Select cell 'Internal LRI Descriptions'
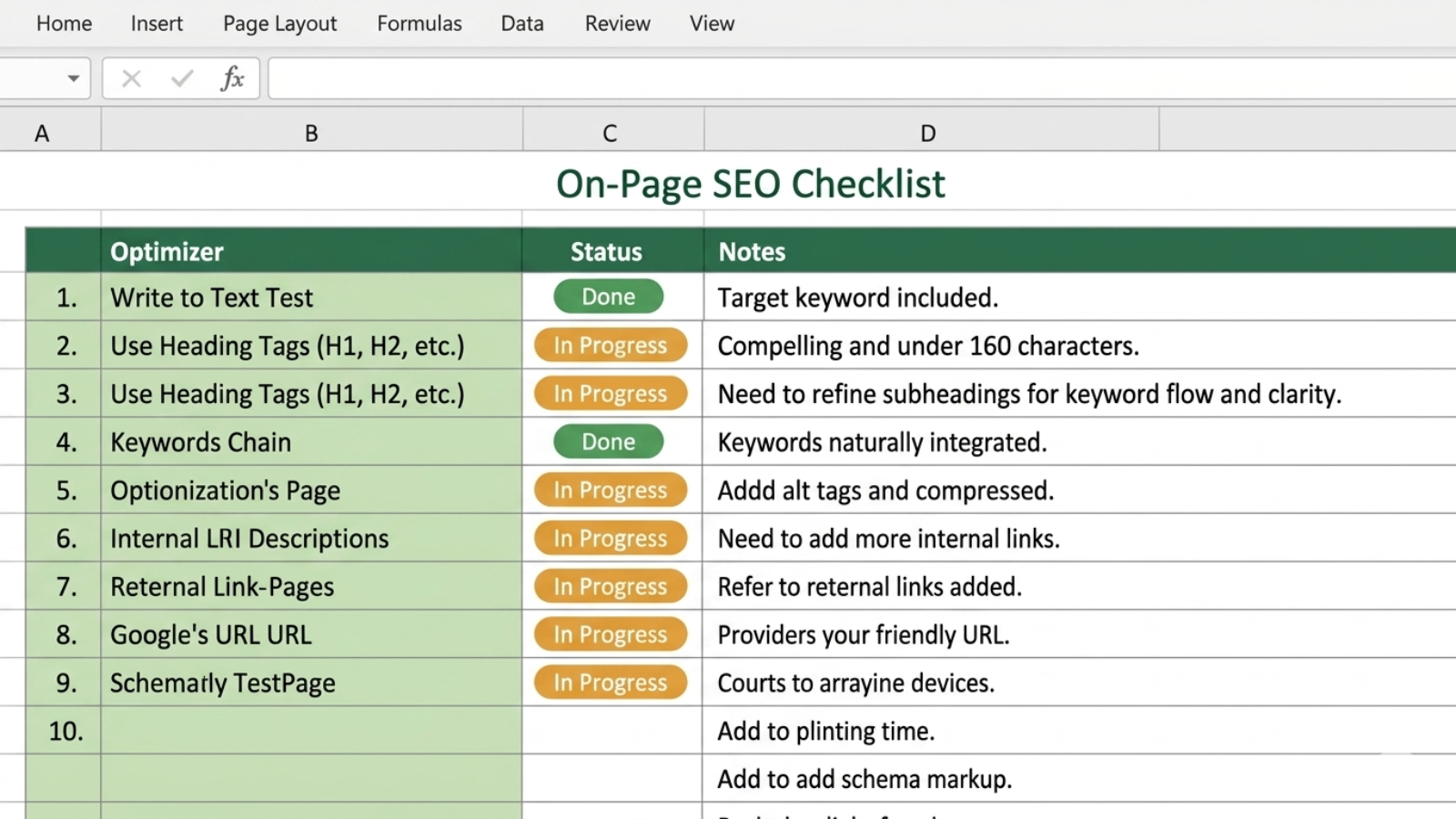1456x819 pixels. point(311,539)
